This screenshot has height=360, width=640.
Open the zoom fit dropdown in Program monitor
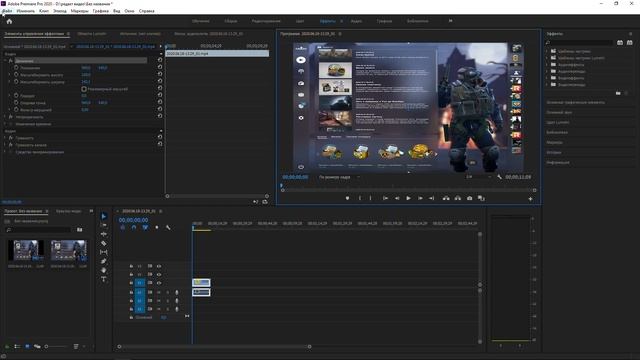(340, 177)
